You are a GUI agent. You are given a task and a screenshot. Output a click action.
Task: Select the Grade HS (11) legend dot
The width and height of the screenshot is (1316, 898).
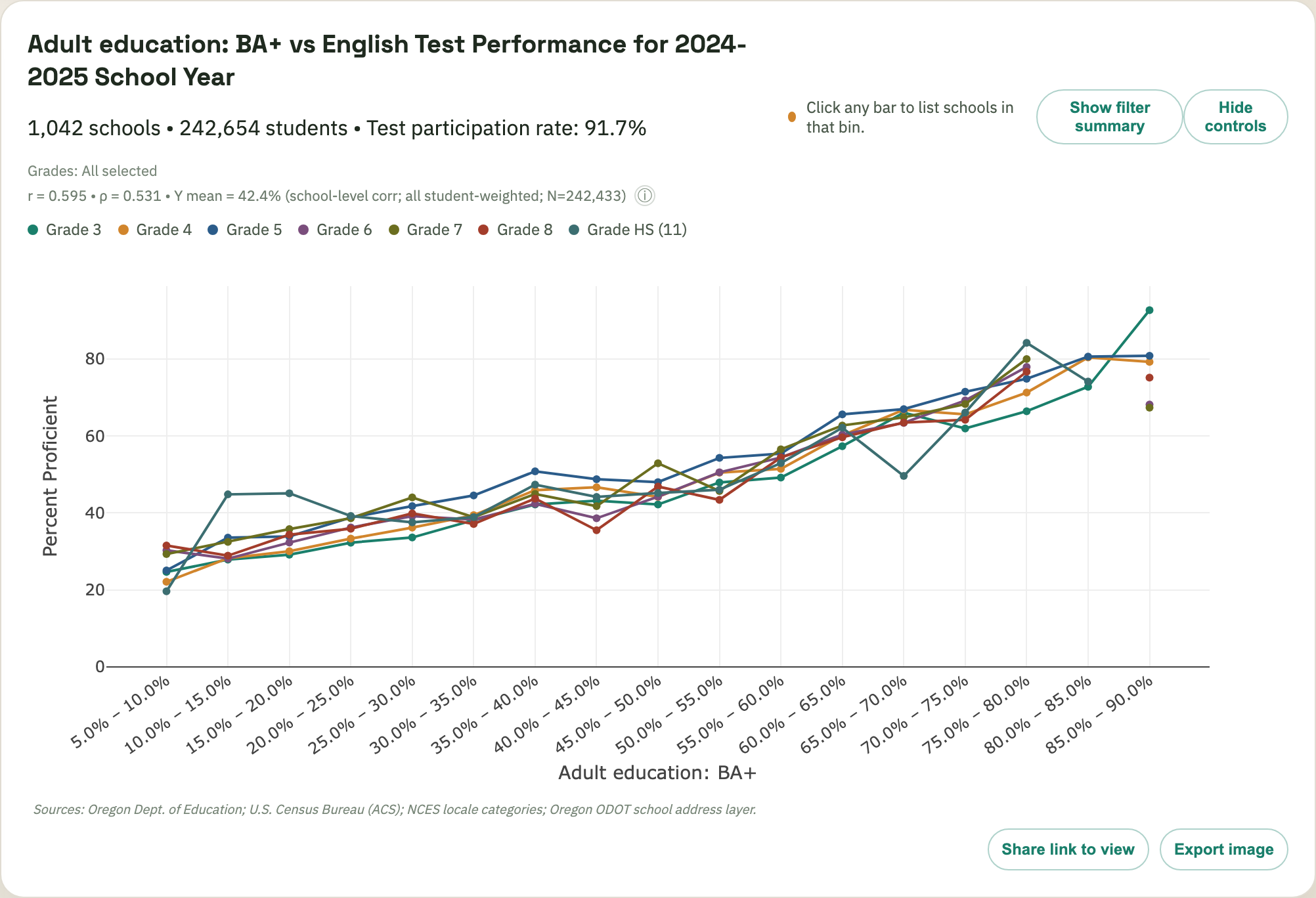(x=574, y=230)
